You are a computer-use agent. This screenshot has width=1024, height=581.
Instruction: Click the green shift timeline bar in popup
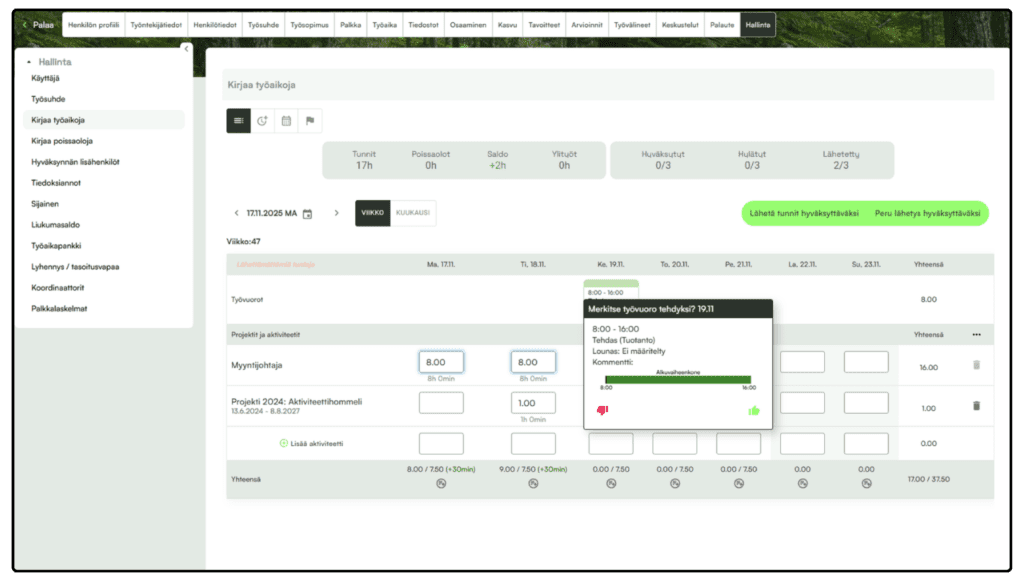tap(678, 379)
